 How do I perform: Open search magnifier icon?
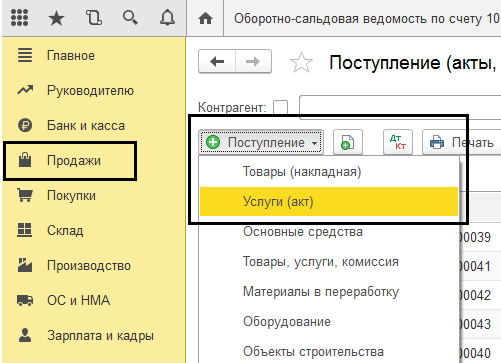(130, 18)
